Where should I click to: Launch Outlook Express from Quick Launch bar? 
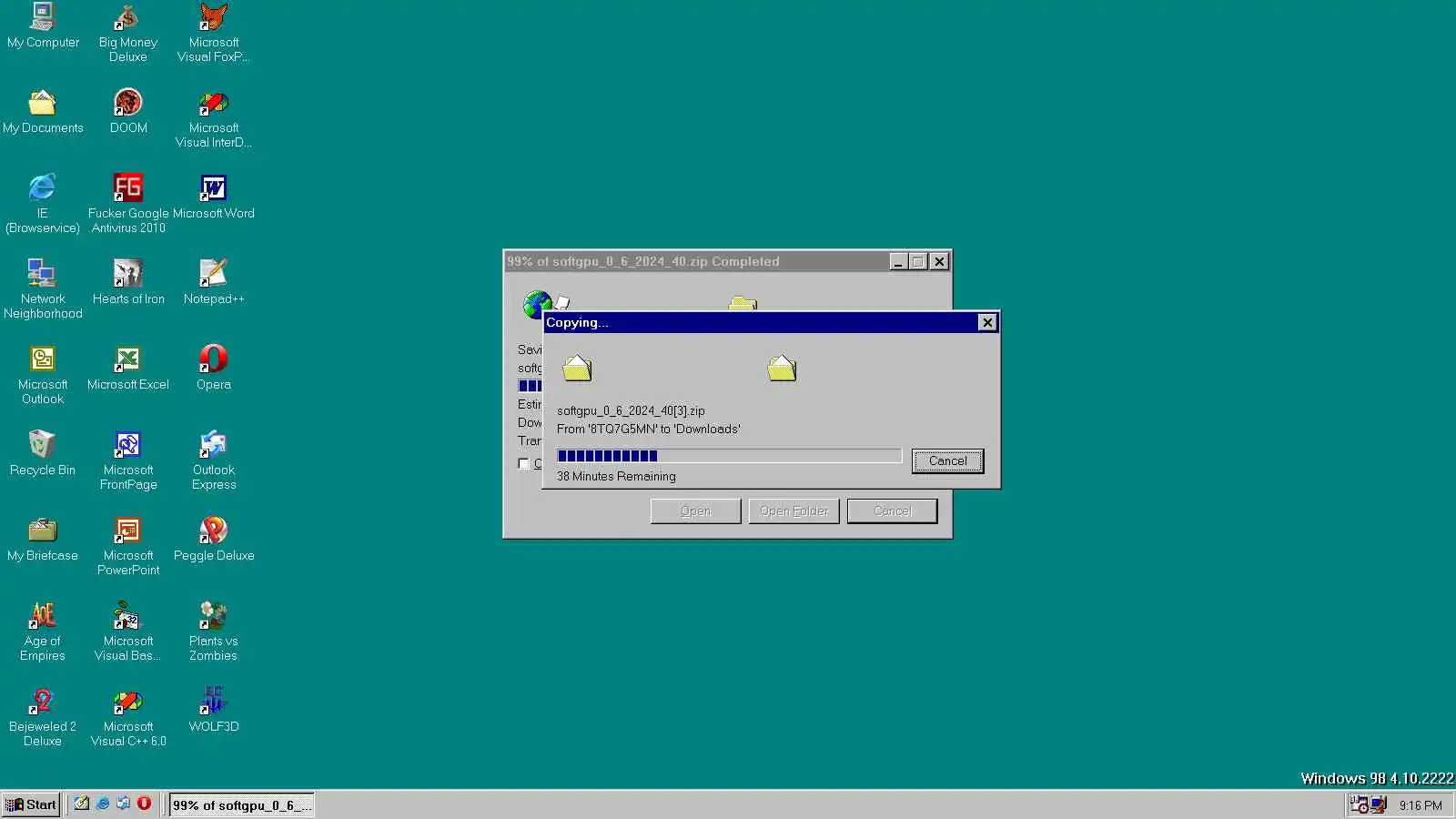tap(123, 804)
